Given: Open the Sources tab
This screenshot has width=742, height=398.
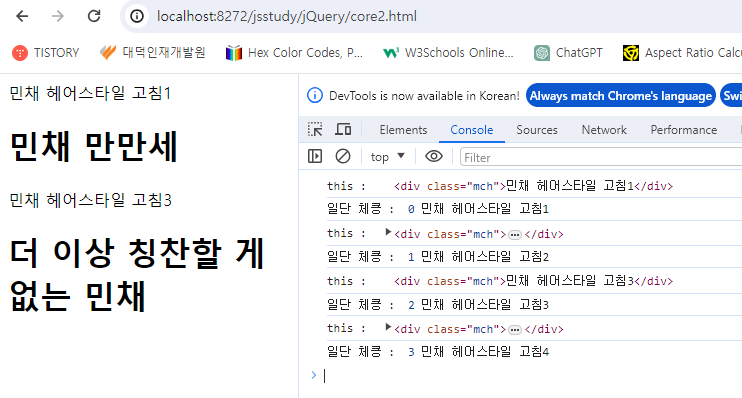Looking at the screenshot, I should pyautogui.click(x=537, y=130).
